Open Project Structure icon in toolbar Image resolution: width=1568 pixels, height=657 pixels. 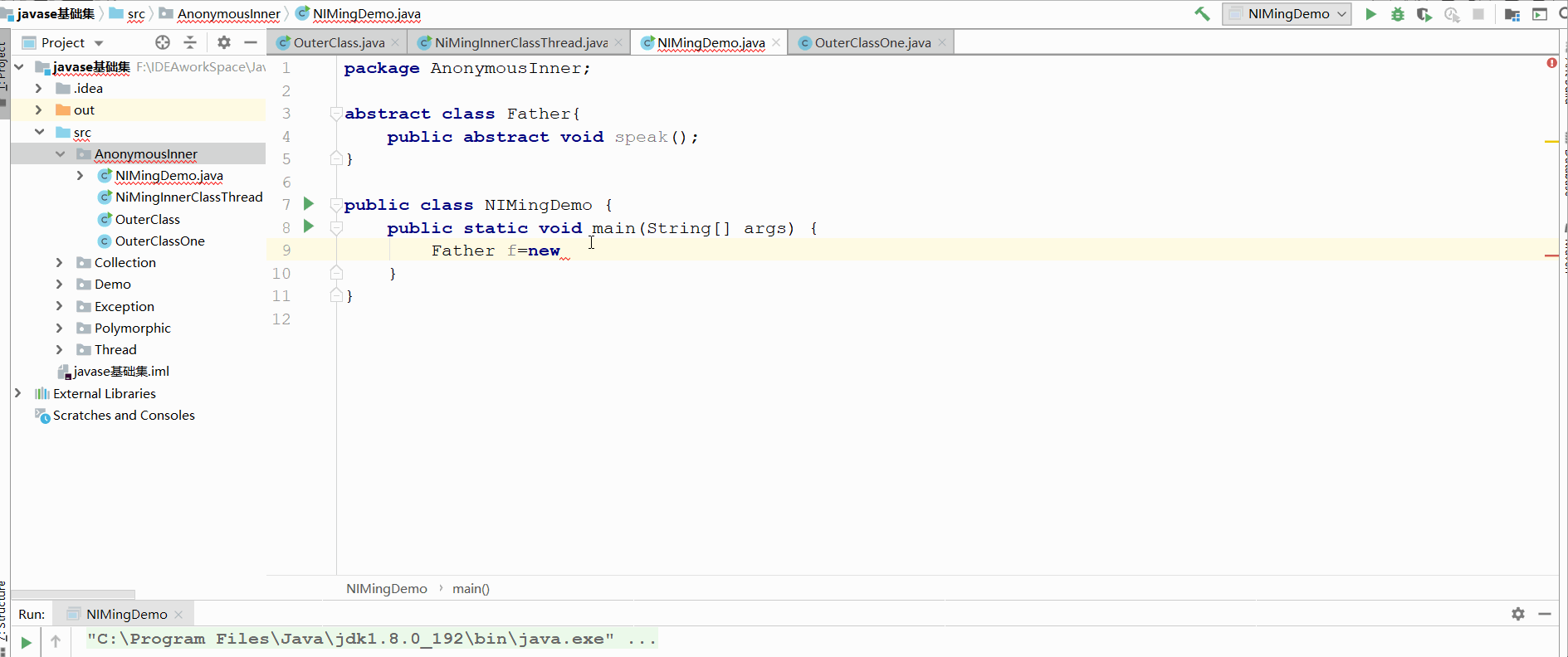(1512, 14)
